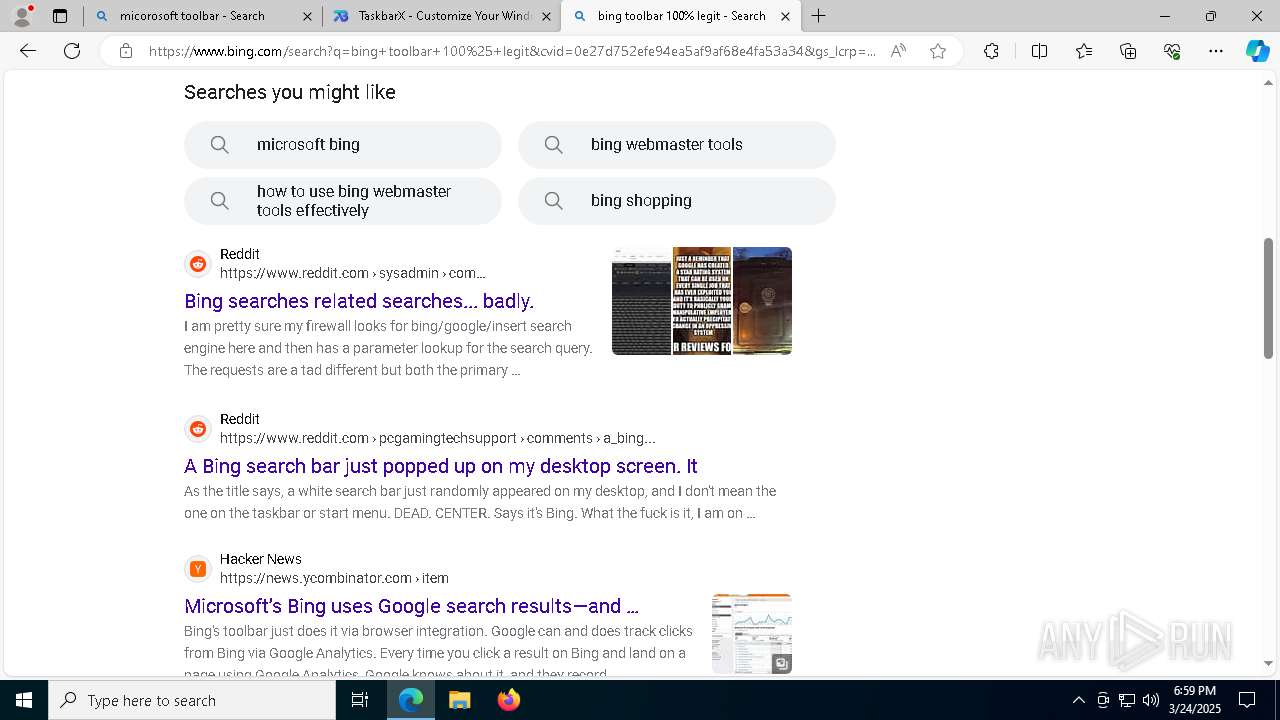This screenshot has width=1280, height=720.
Task: Select the 'microsoft bing' suggested search
Action: click(x=343, y=145)
